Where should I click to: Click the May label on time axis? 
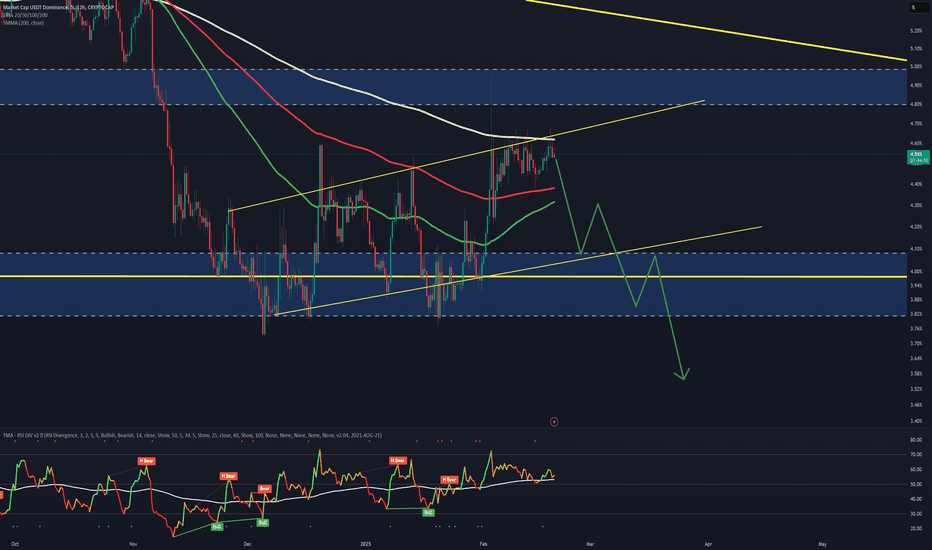[823, 544]
